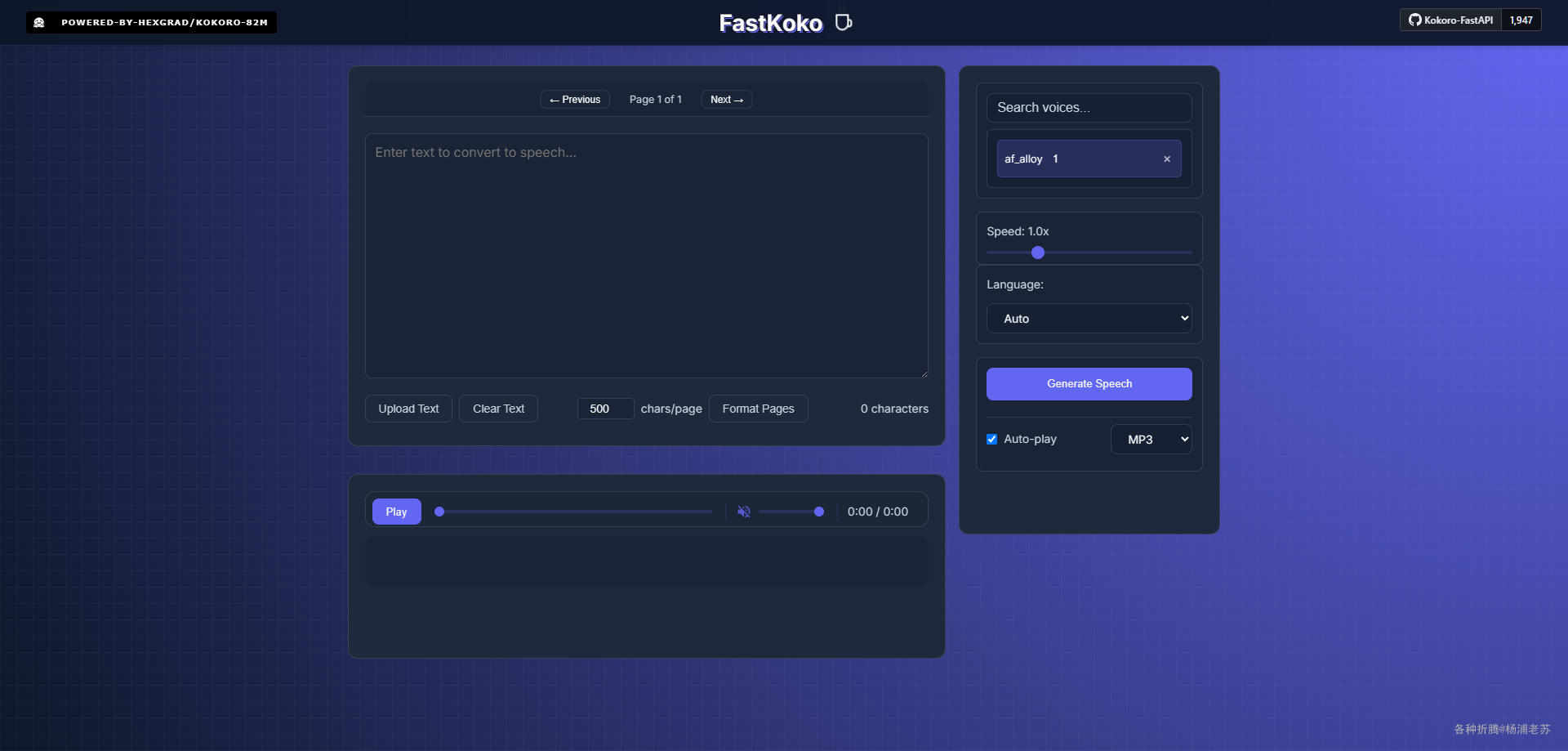Click the Clear Text button
The height and width of the screenshot is (751, 1568).
(x=498, y=409)
